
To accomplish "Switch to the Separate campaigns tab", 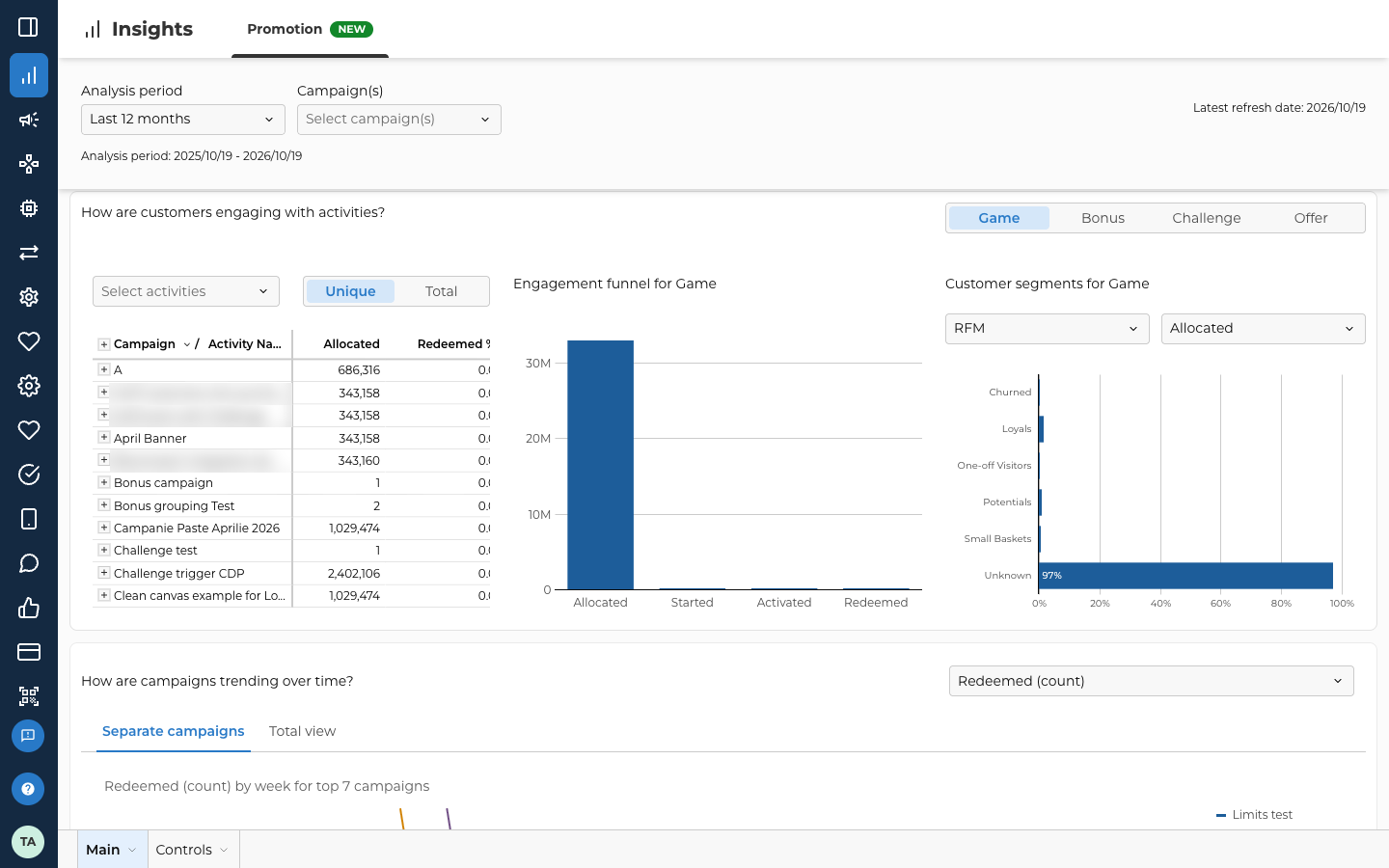I will pos(174,731).
